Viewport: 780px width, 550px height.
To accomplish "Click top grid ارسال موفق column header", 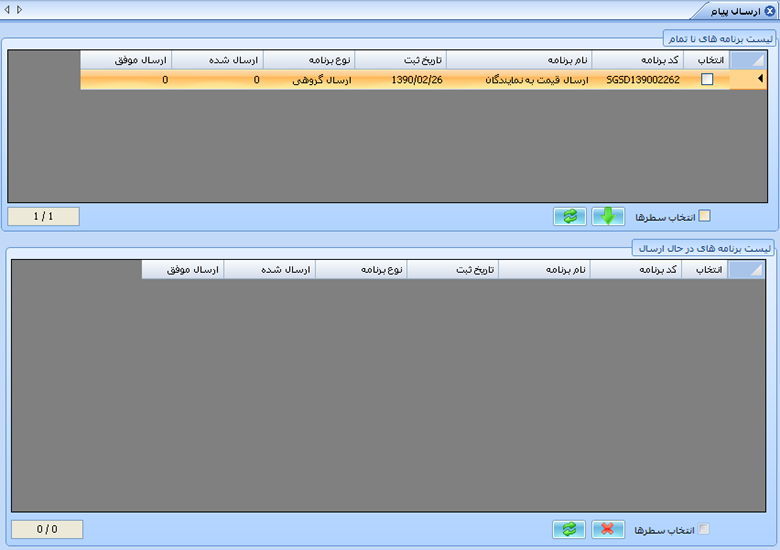I will tap(126, 60).
